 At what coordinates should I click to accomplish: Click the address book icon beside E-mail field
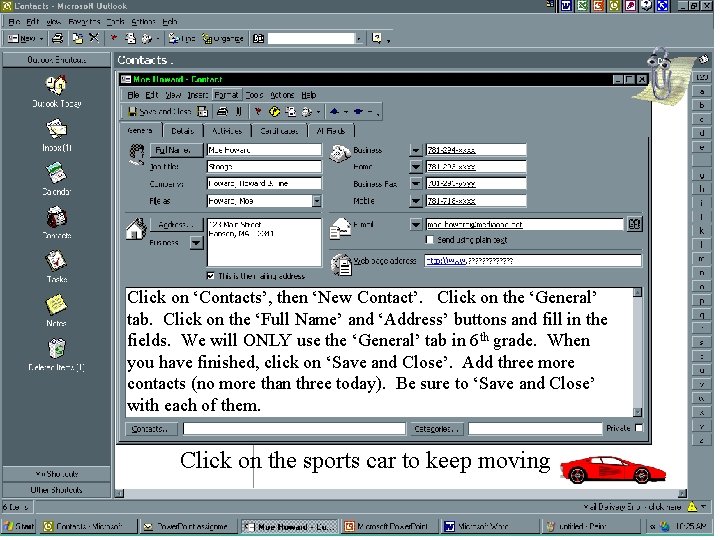(634, 225)
